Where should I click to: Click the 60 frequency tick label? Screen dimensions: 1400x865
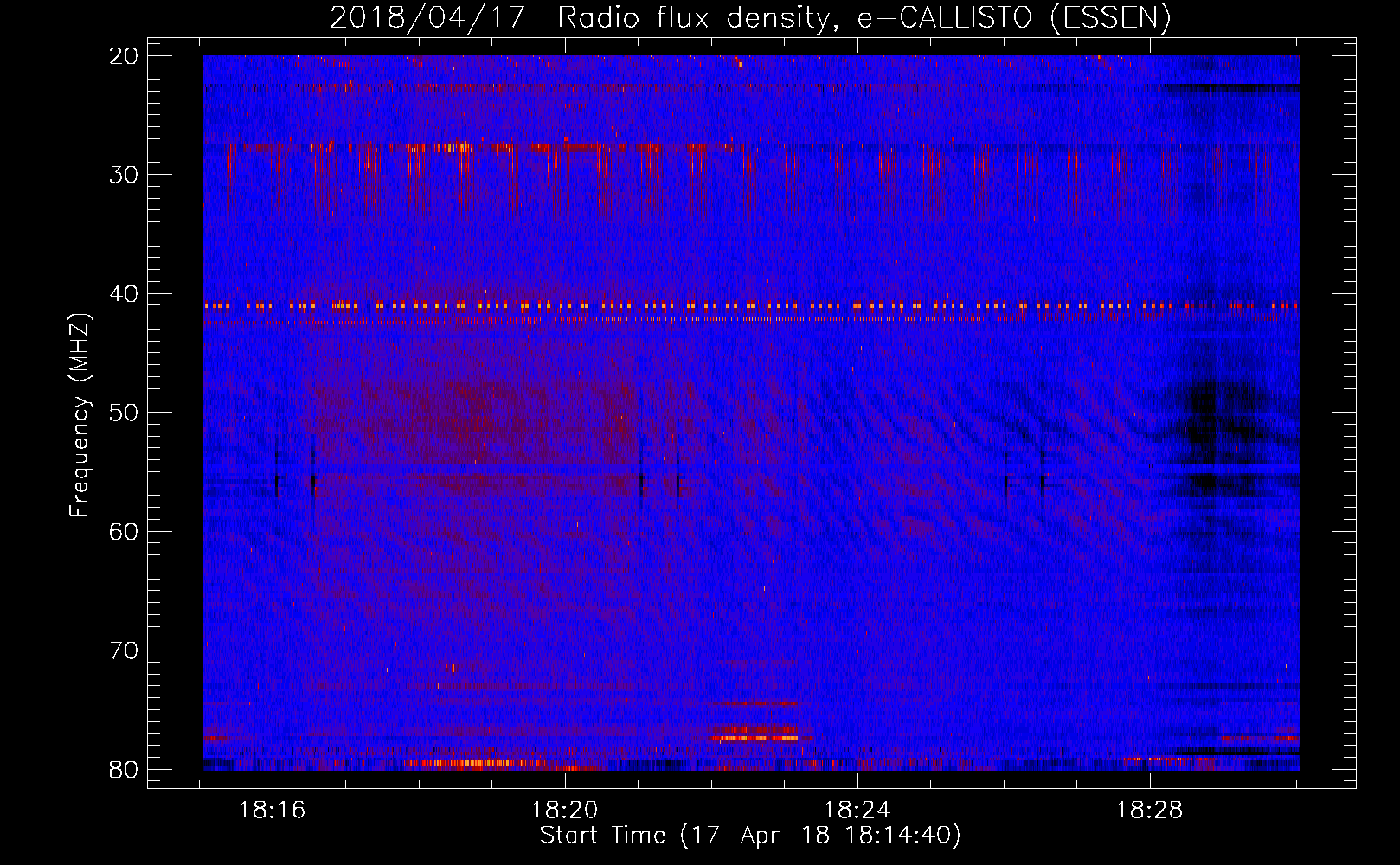coord(124,531)
